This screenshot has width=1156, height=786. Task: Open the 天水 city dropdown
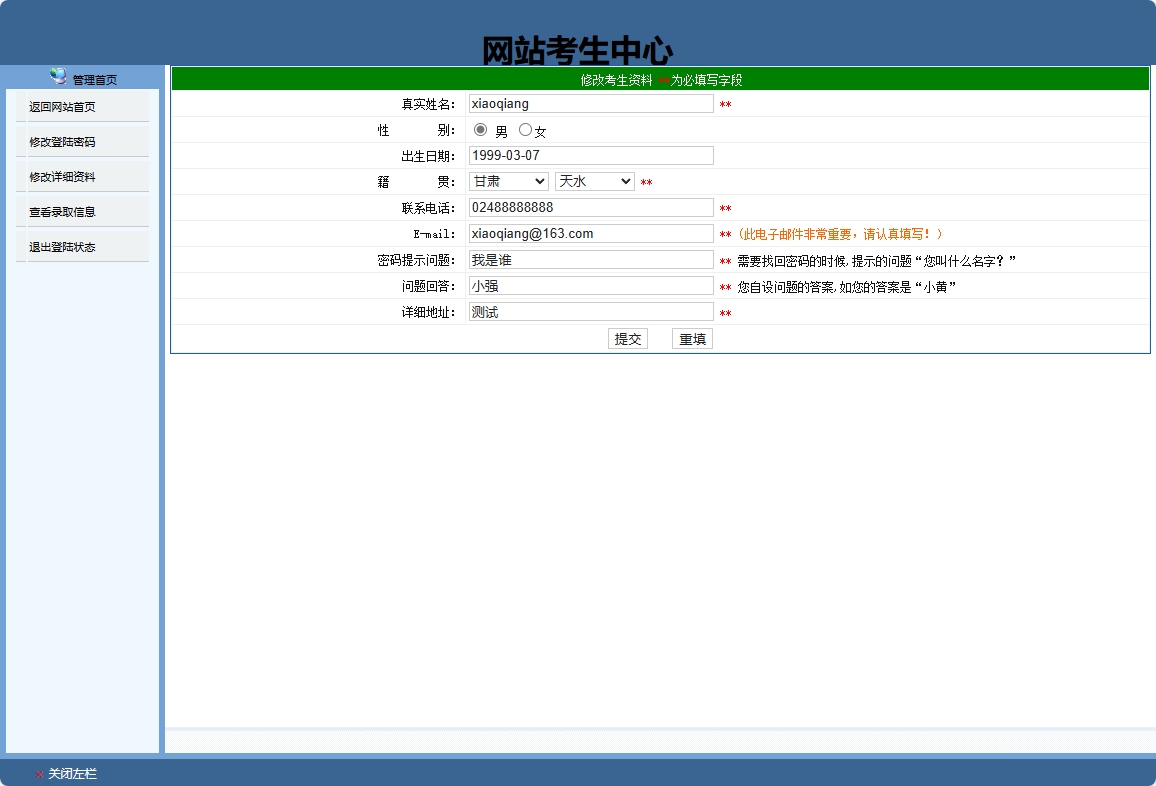pos(594,181)
